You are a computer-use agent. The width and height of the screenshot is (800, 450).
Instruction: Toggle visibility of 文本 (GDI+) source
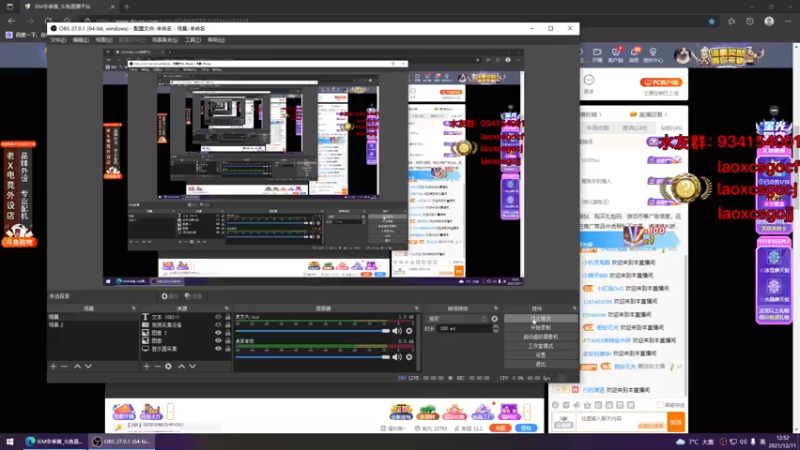(x=218, y=317)
